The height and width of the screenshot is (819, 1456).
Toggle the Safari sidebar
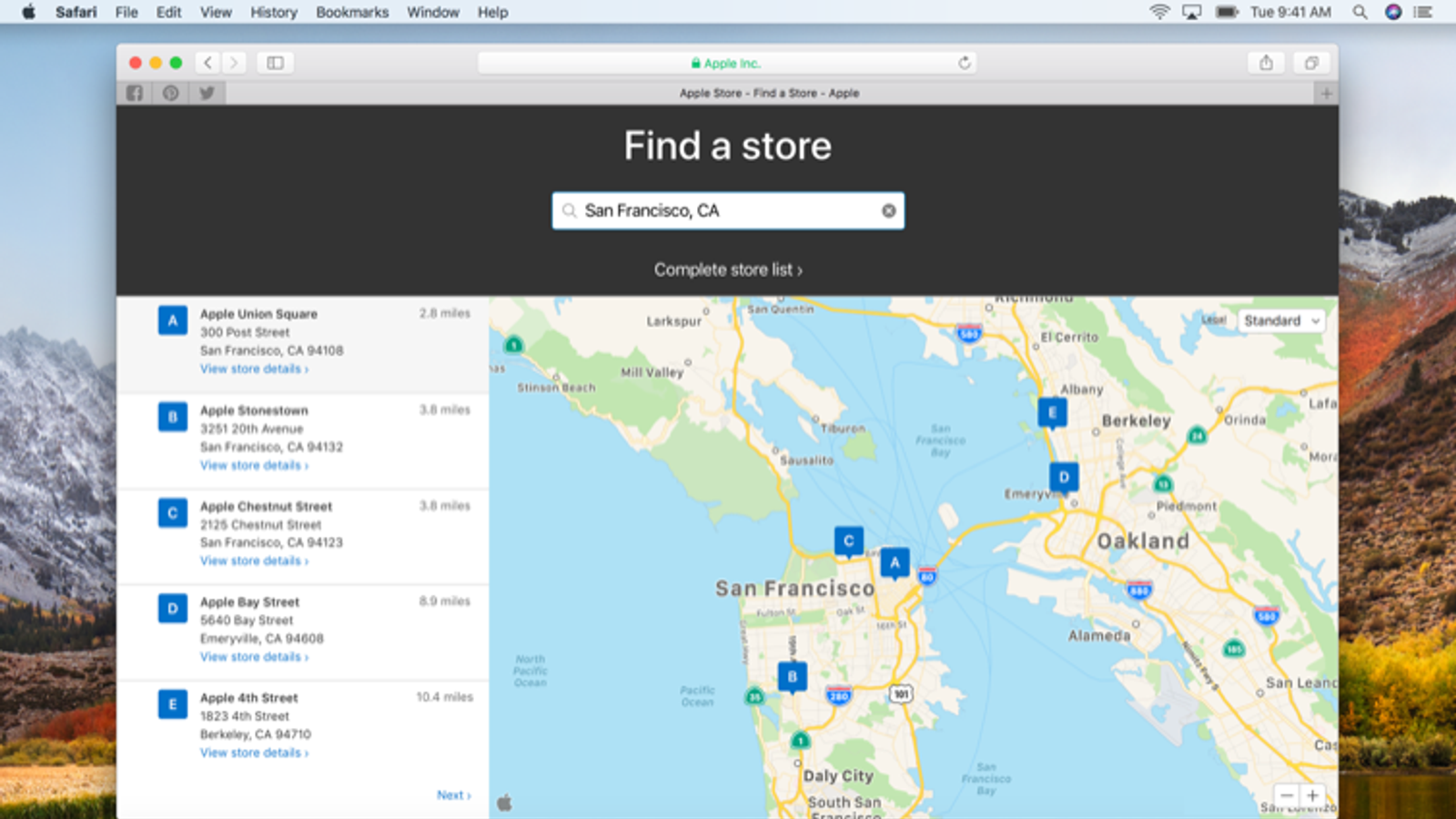tap(275, 63)
